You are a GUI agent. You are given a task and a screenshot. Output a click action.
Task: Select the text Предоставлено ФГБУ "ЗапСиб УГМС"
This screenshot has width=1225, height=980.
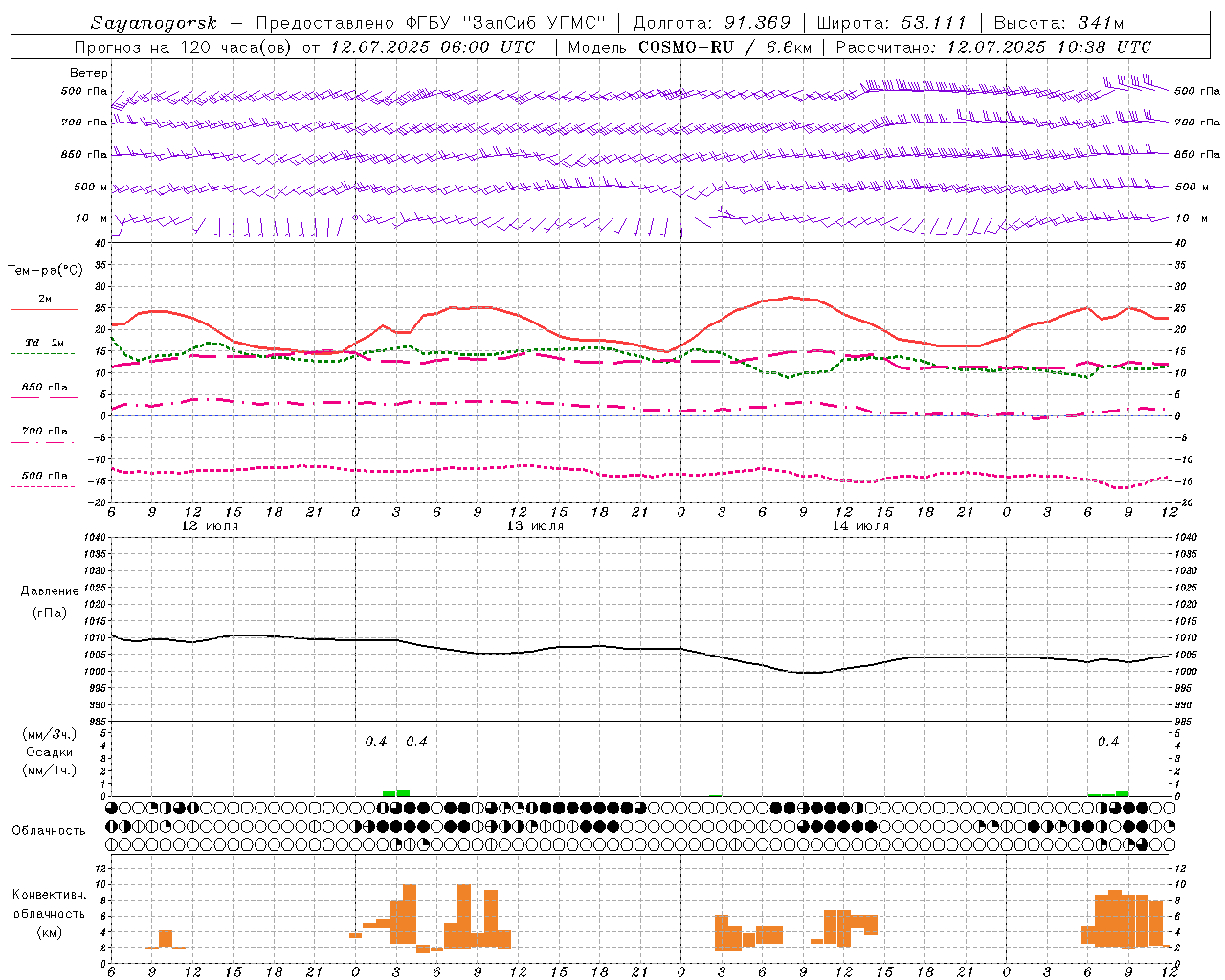pos(431,23)
